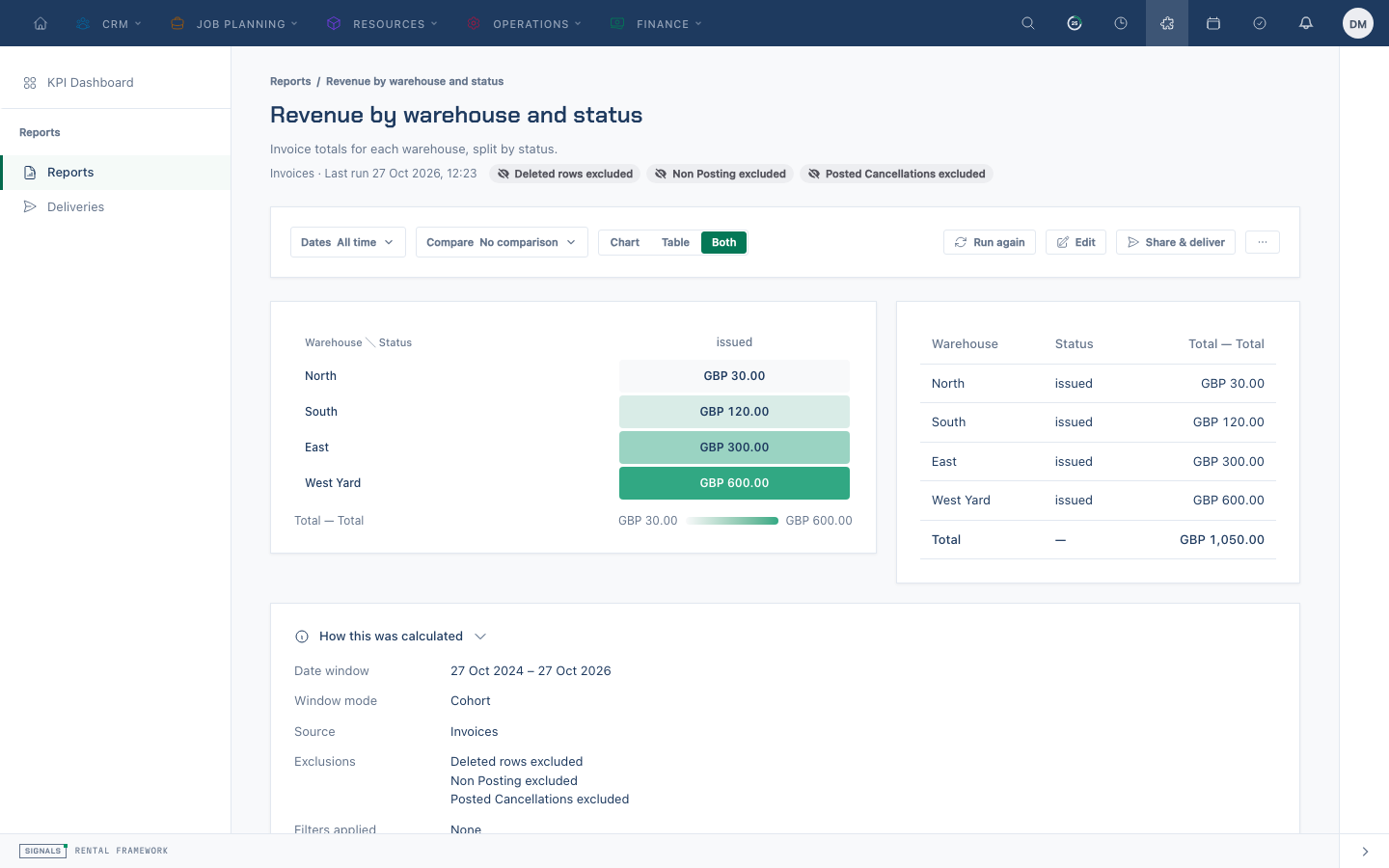
Task: Open the Operations menu
Action: (524, 23)
